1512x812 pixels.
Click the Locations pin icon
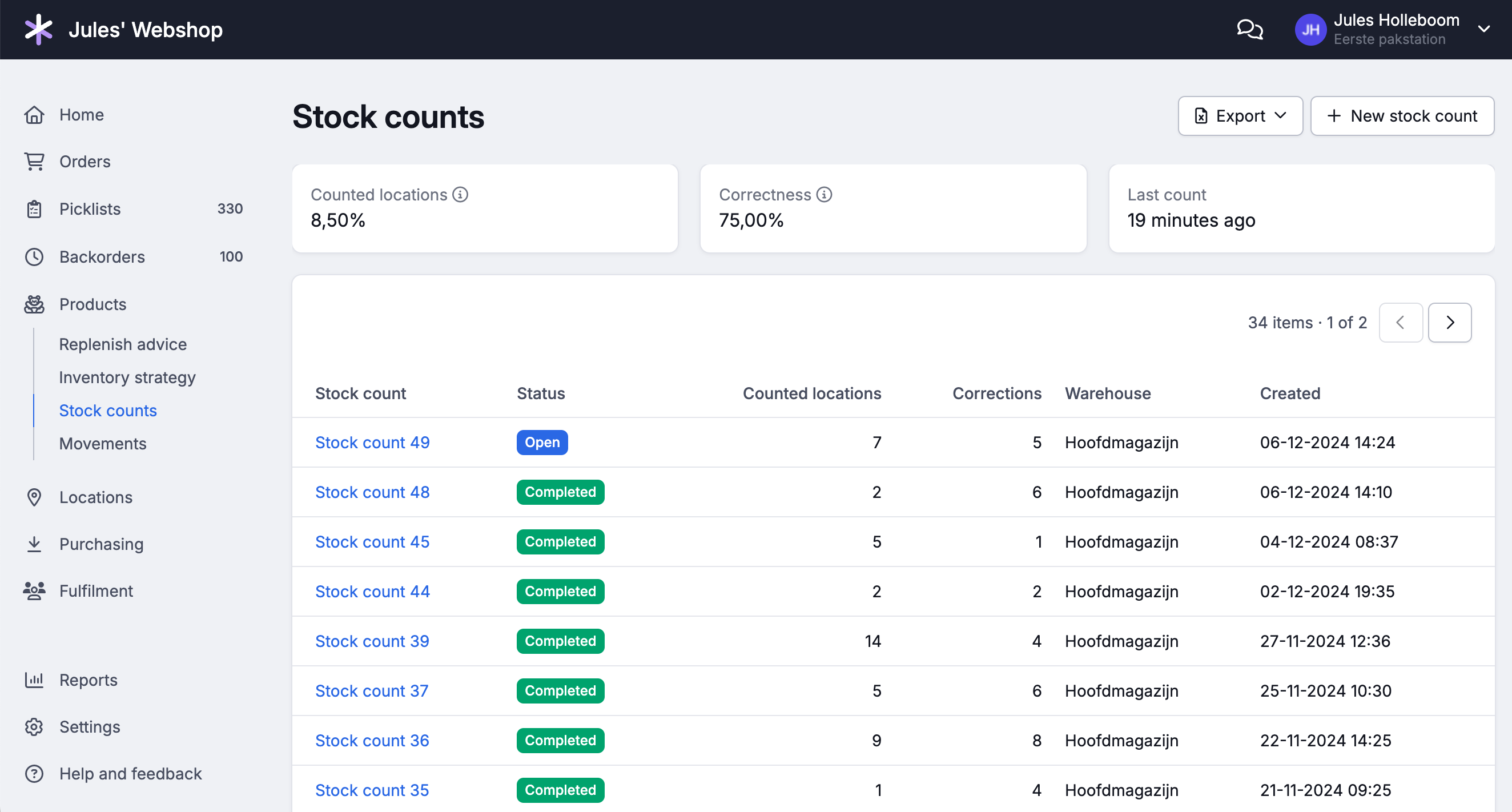tap(34, 497)
